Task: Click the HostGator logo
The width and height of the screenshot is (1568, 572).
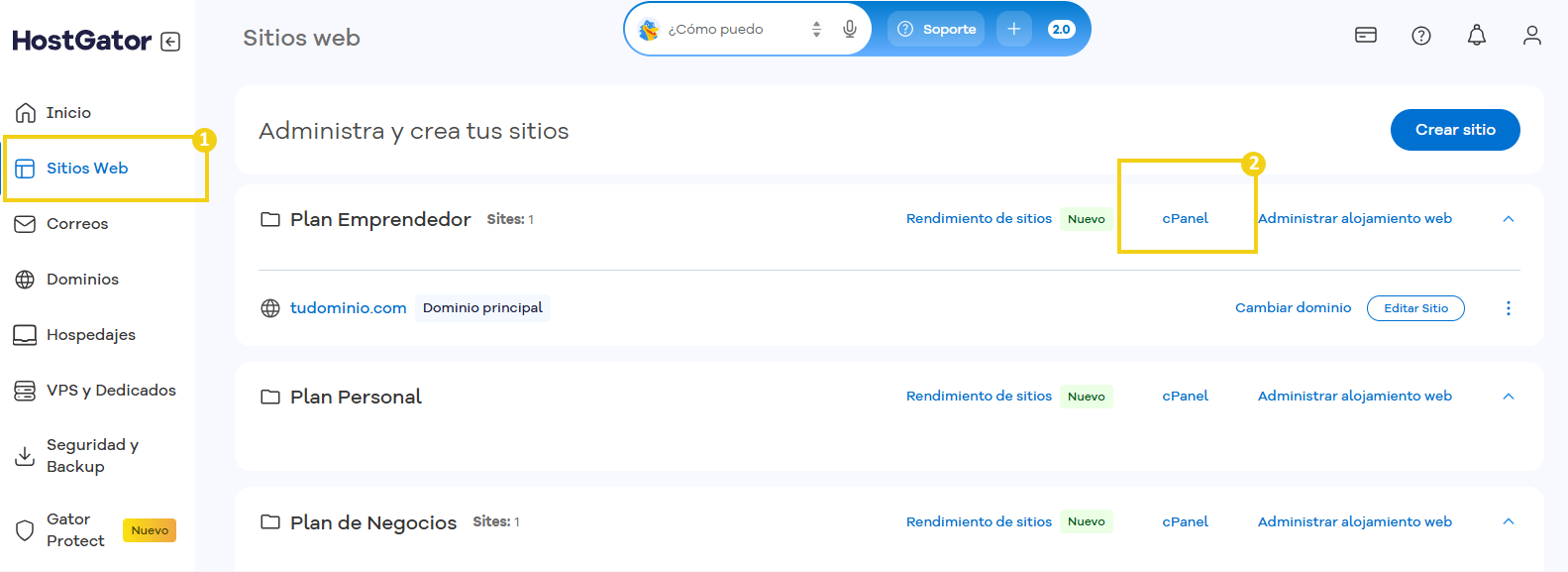Action: pos(82,41)
